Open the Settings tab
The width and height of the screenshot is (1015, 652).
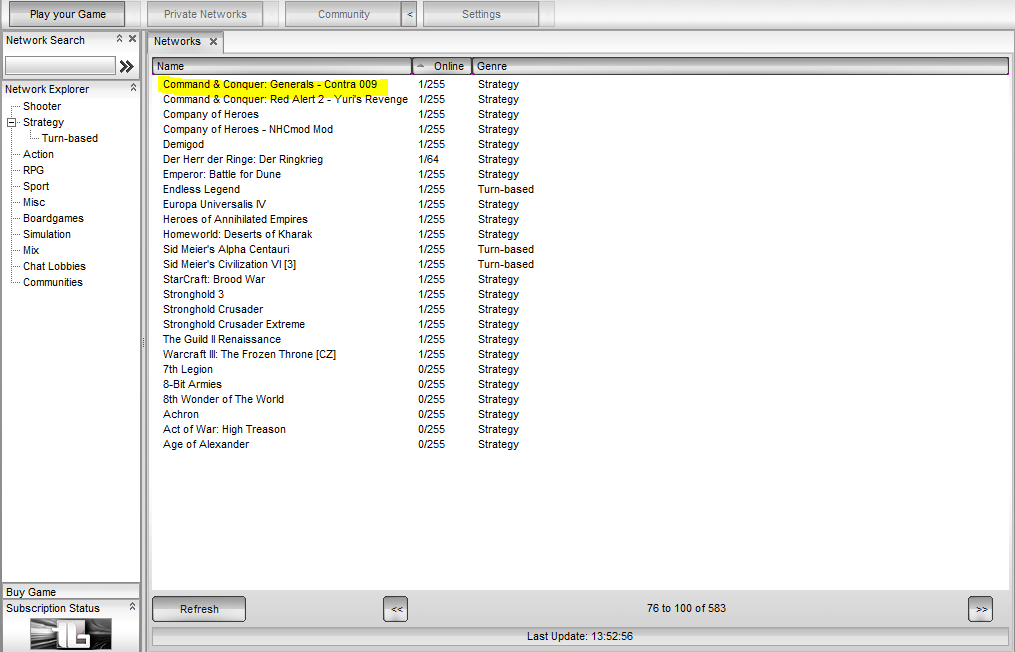coord(481,14)
